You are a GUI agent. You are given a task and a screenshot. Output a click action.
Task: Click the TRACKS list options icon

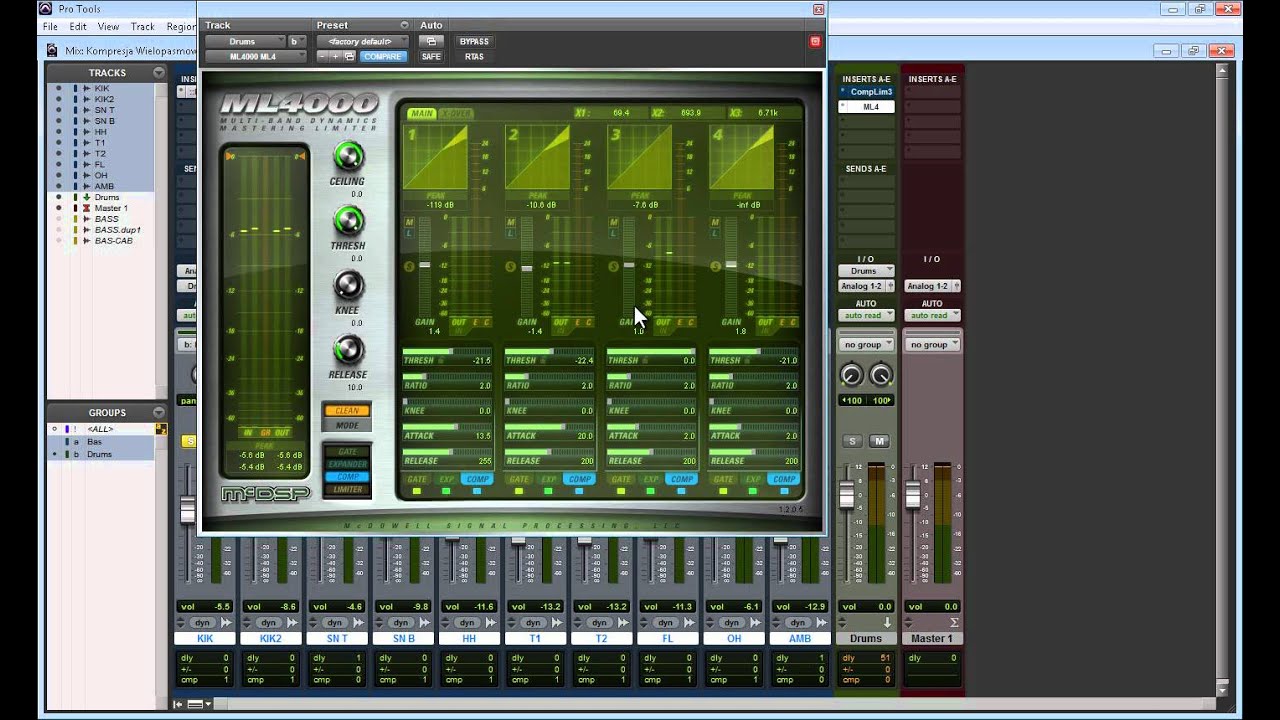point(158,72)
